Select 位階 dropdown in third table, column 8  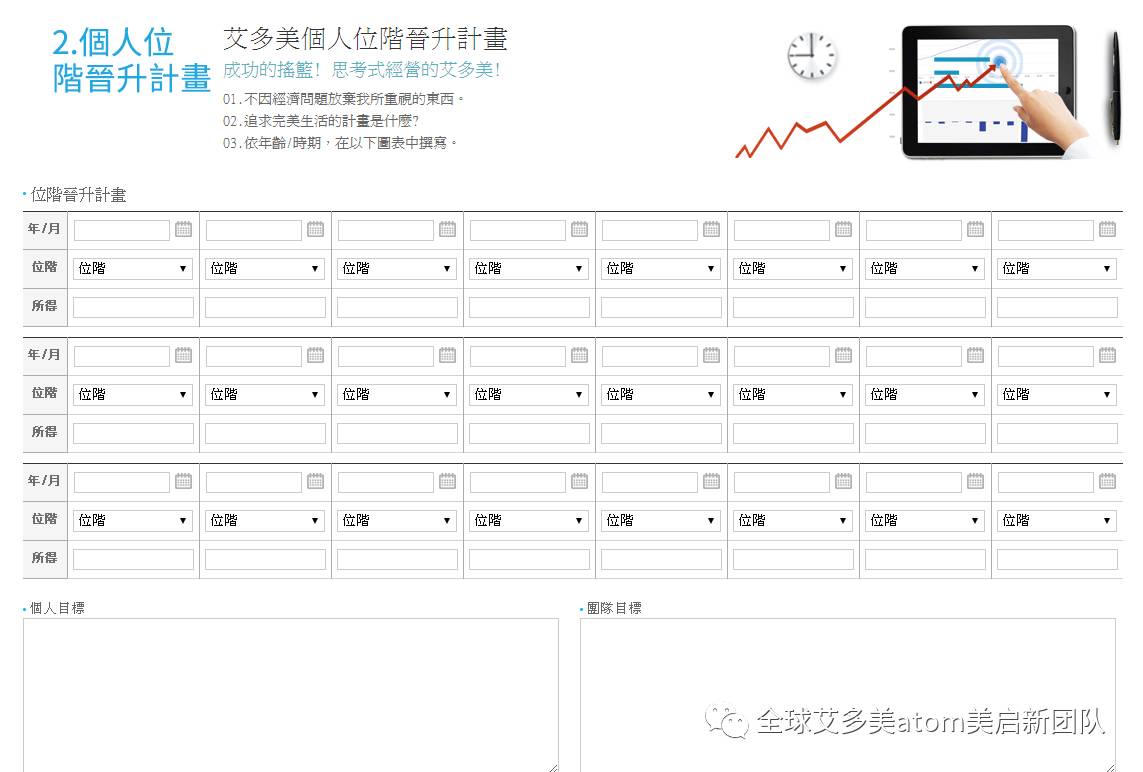[1057, 520]
